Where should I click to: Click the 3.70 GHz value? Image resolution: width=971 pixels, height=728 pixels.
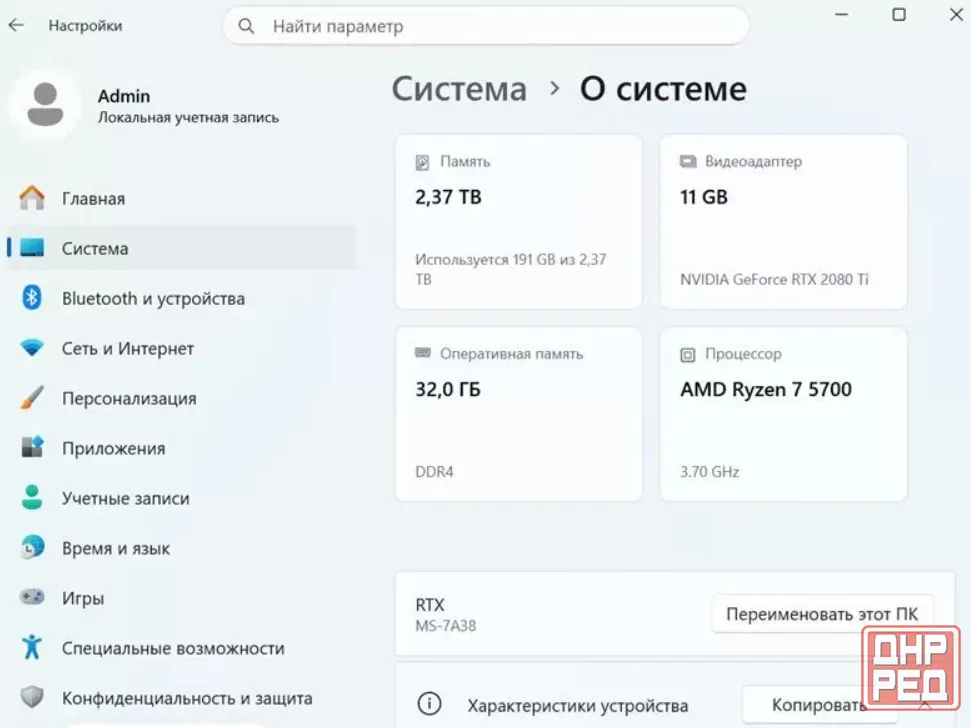point(710,472)
